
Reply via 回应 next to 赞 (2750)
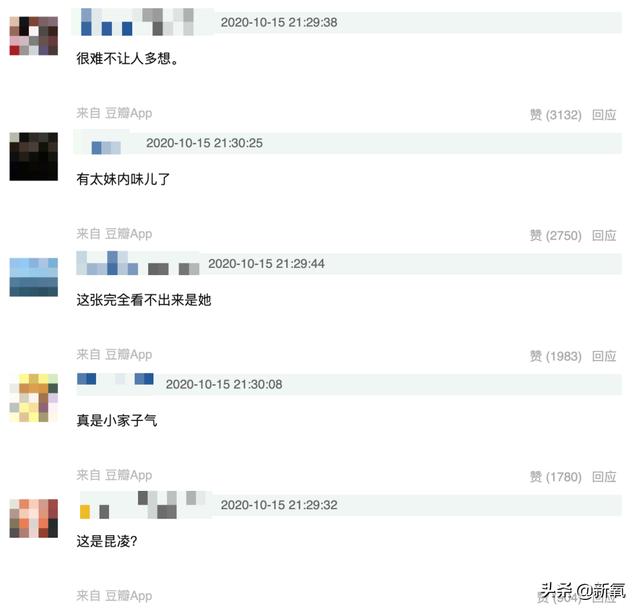click(x=604, y=235)
